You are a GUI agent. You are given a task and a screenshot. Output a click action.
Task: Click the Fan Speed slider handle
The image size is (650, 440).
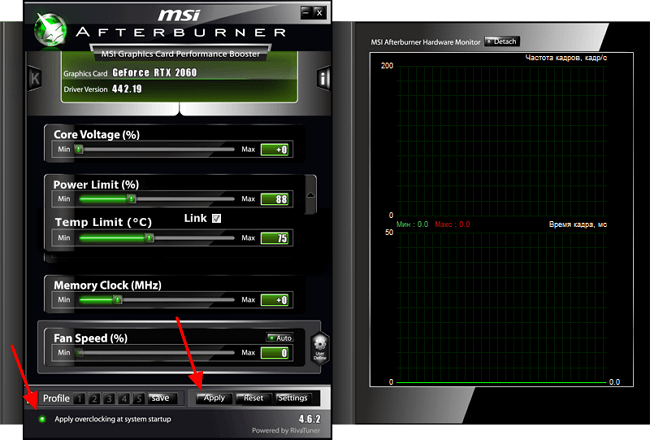[x=80, y=353]
